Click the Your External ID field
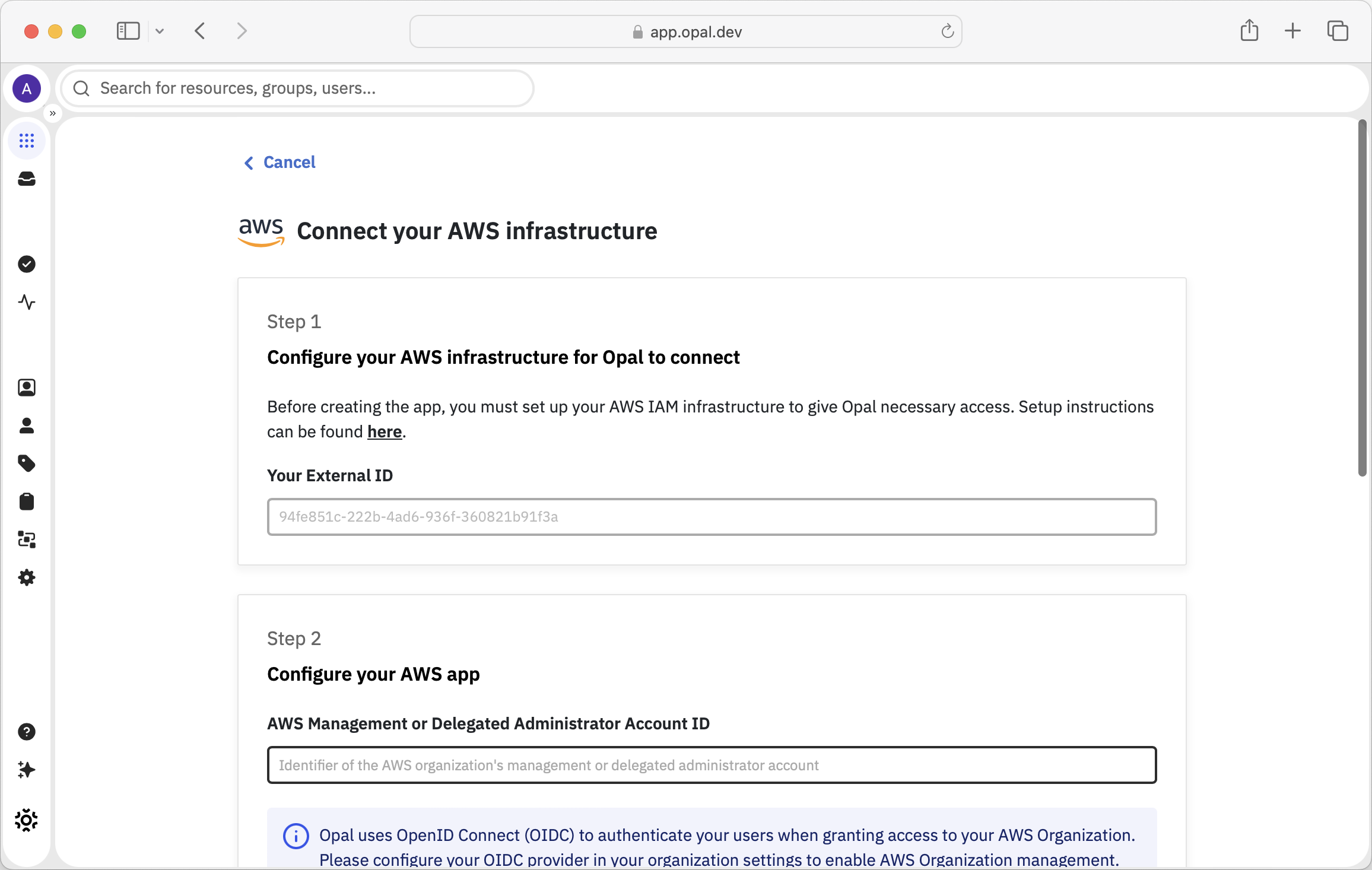This screenshot has height=870, width=1372. [x=712, y=517]
